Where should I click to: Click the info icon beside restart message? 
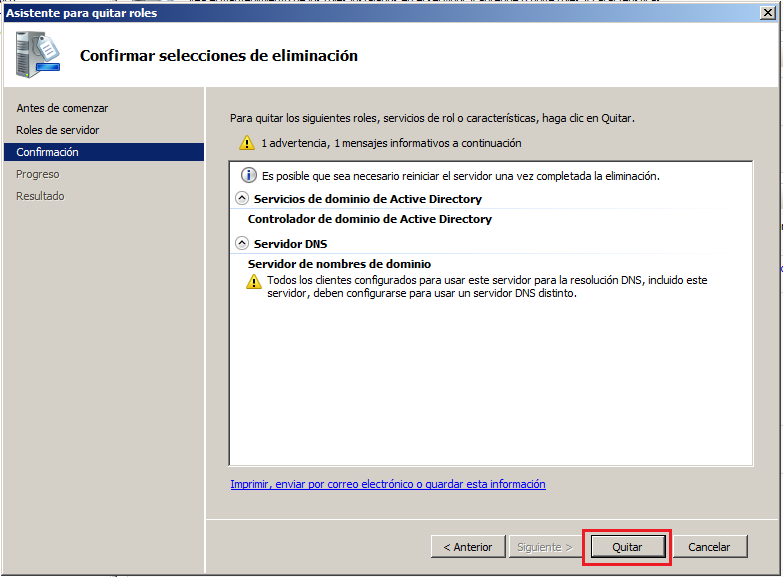tap(250, 175)
